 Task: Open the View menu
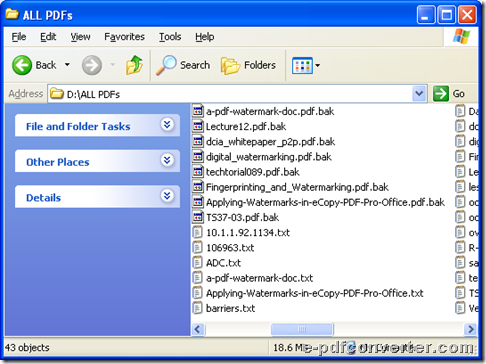(80, 37)
